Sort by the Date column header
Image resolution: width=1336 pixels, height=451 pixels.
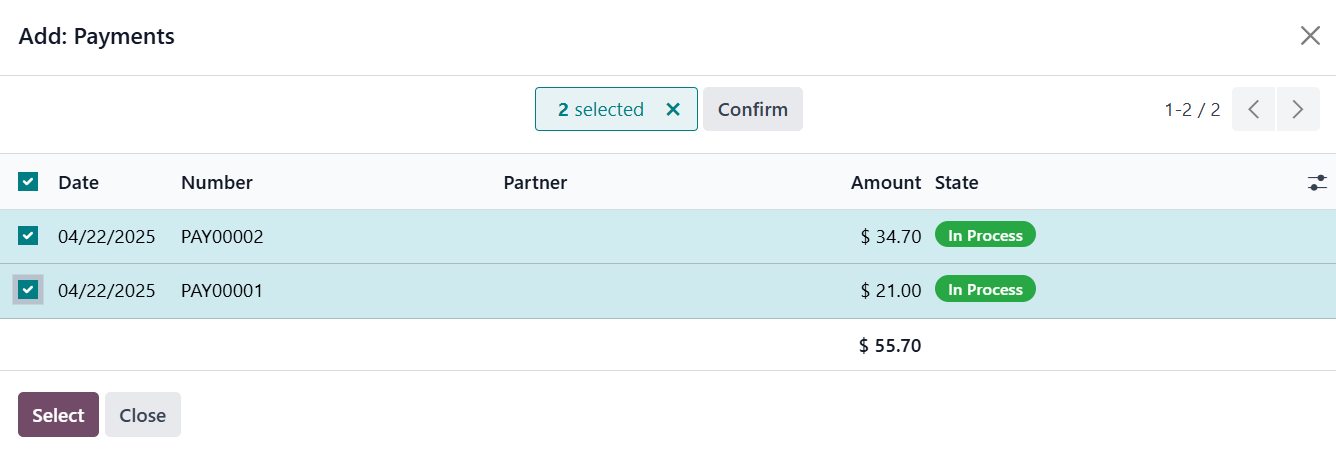[x=78, y=182]
